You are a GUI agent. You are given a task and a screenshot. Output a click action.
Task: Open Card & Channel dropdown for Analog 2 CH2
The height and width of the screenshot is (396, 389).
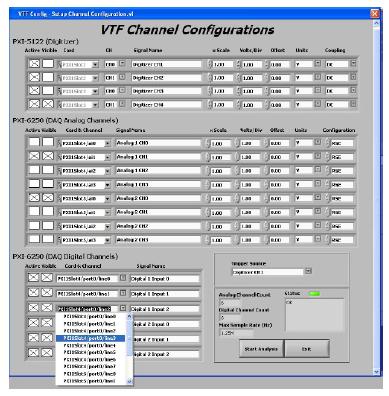coord(107,227)
